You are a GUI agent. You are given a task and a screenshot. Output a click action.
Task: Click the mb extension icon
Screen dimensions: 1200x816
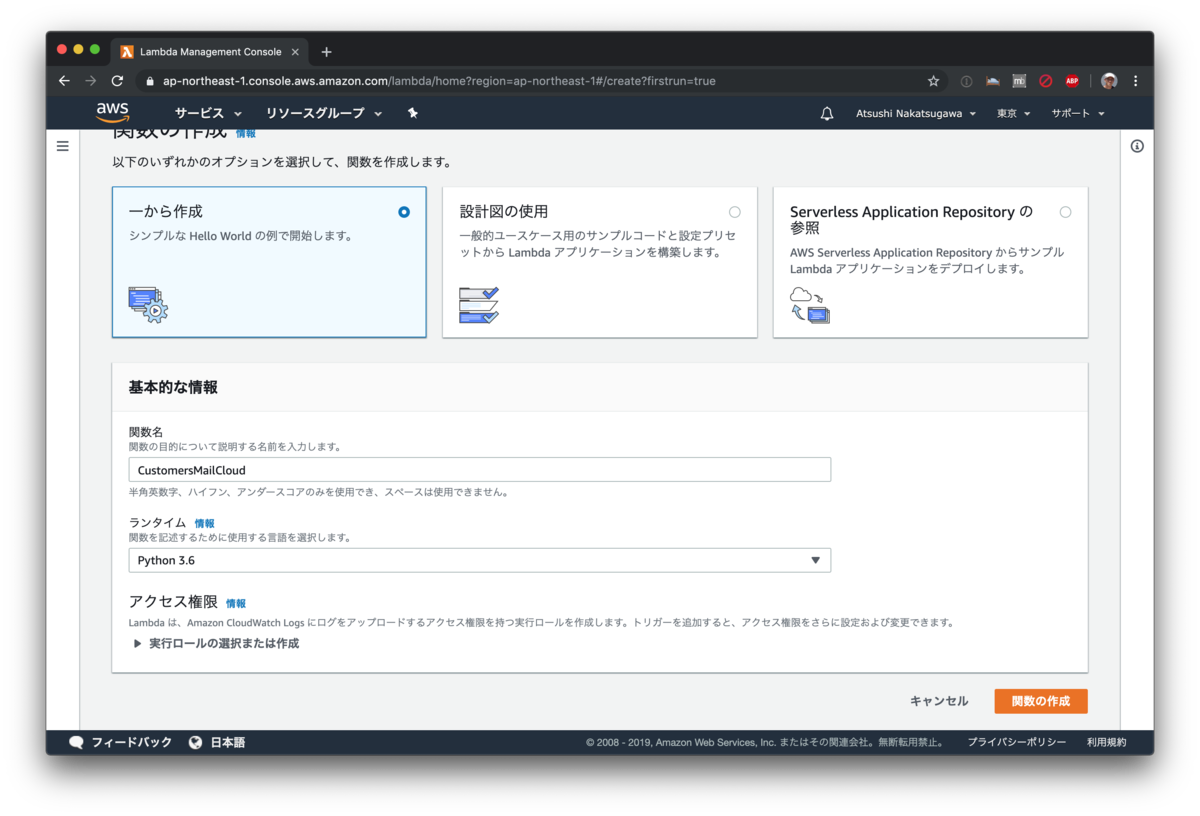[1019, 81]
